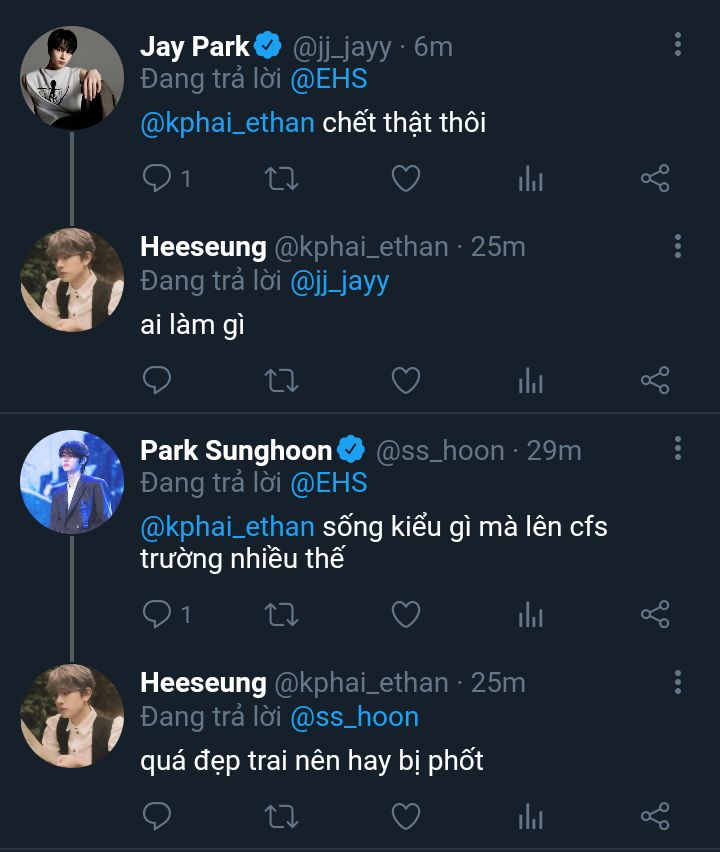View analytics on "quá đẹp trai" tweet

click(530, 816)
